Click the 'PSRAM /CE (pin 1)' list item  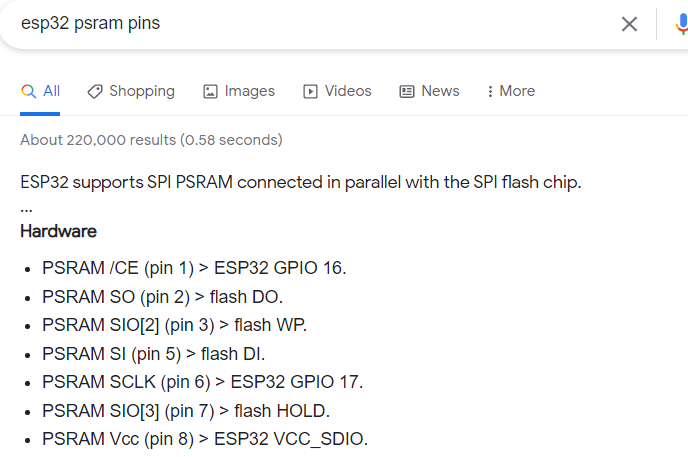point(194,268)
